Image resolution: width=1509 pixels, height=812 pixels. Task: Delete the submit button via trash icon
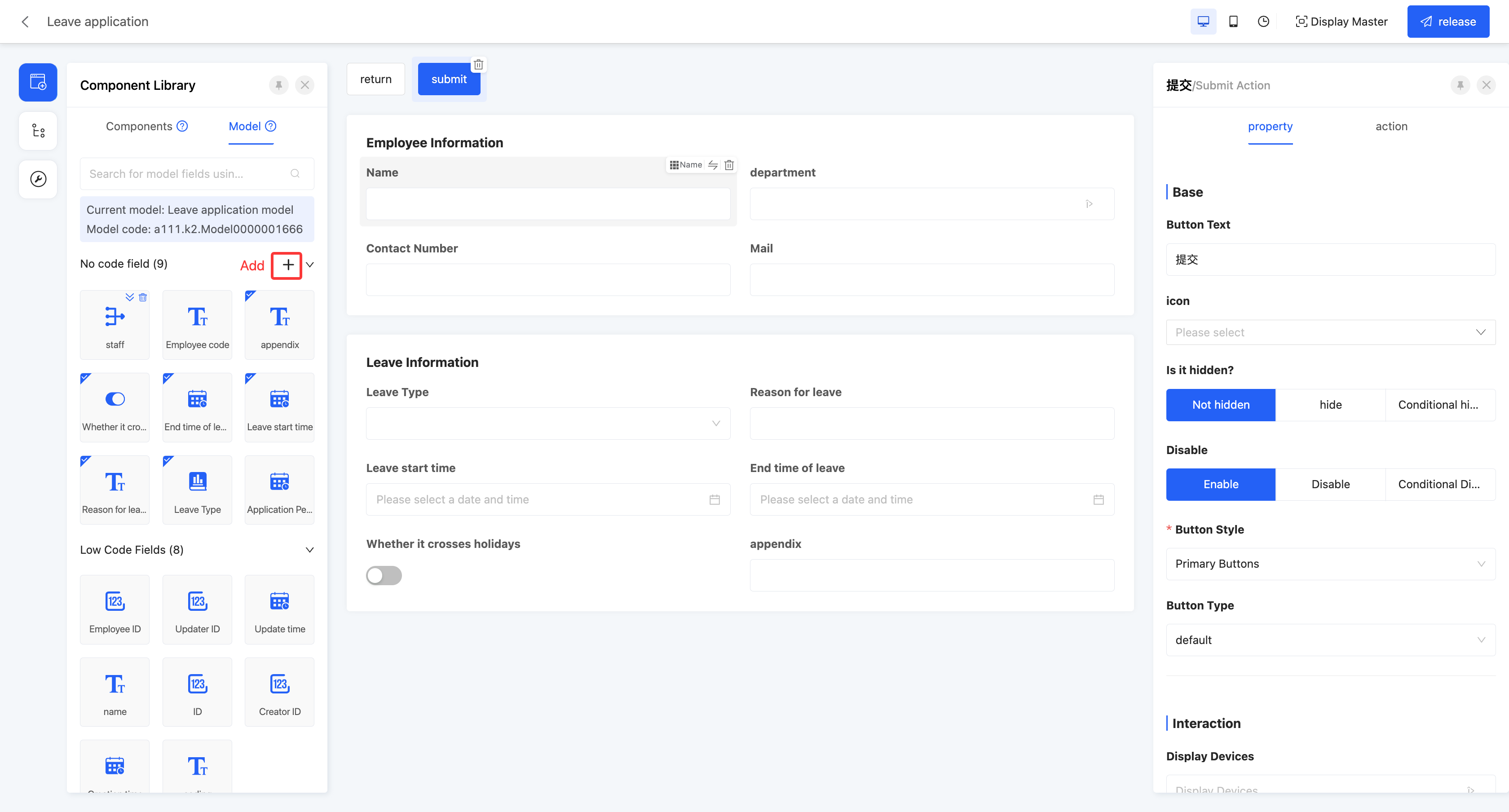pos(479,65)
